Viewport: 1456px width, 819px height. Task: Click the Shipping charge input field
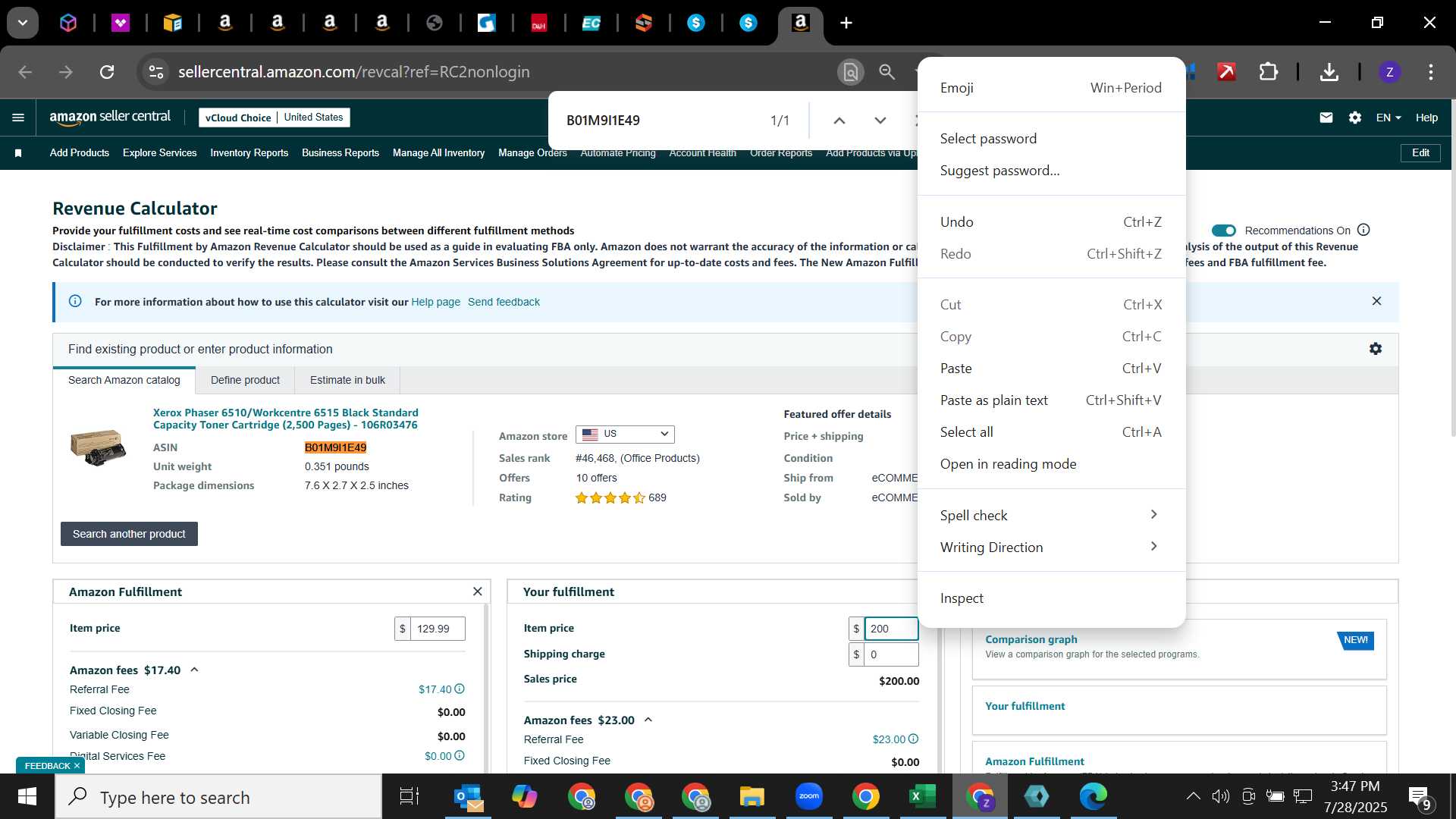891,654
